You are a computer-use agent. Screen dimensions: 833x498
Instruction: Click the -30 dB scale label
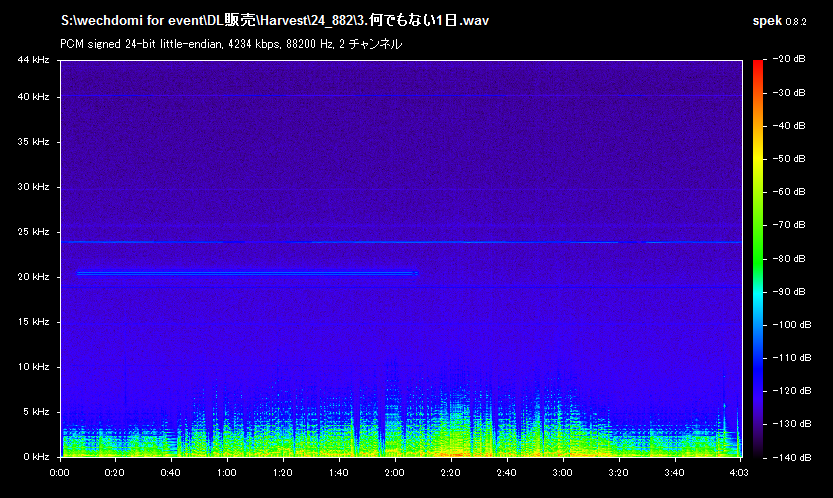pos(788,92)
